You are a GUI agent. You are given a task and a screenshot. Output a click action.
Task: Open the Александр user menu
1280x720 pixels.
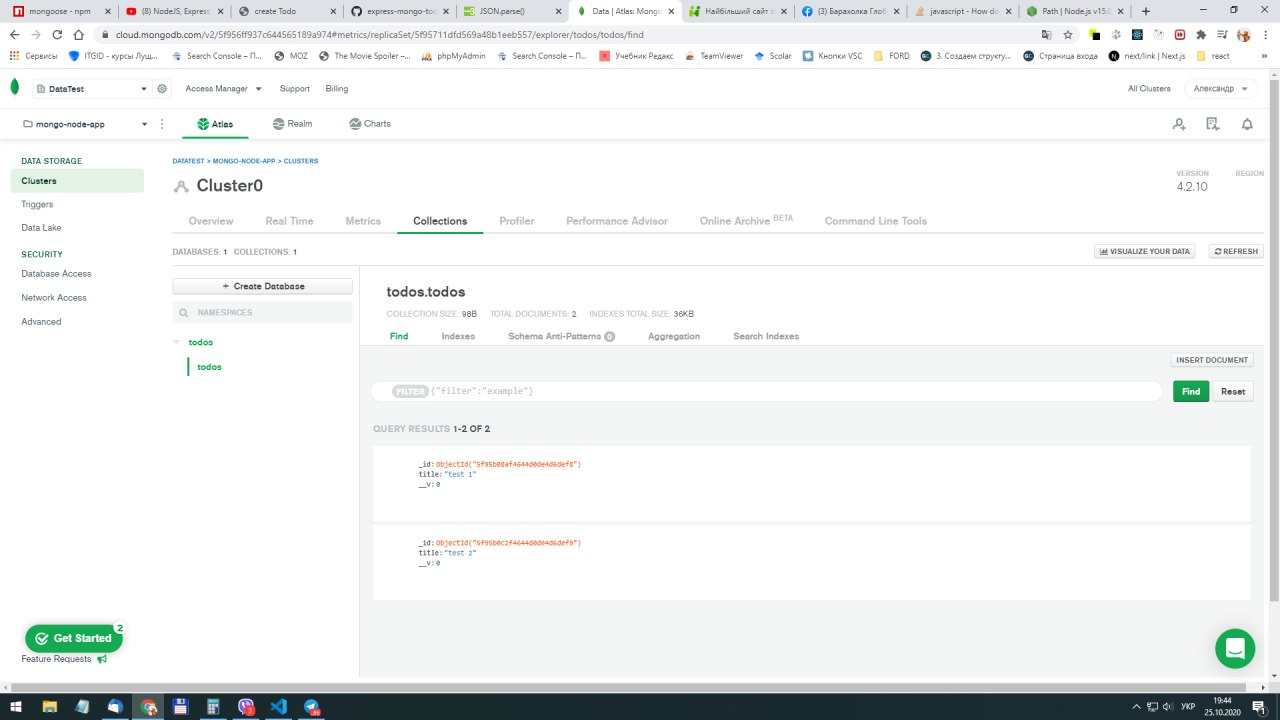point(1221,89)
